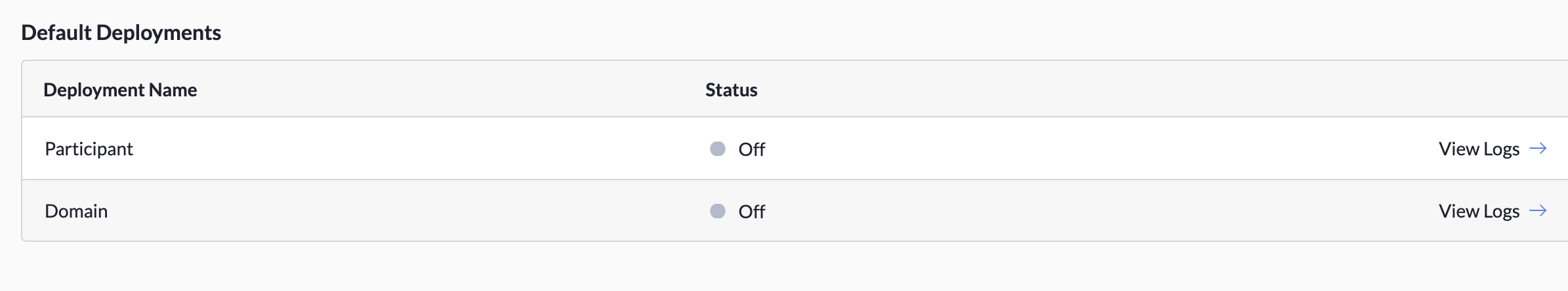Select the Domain deployment name
1568x291 pixels.
76,211
